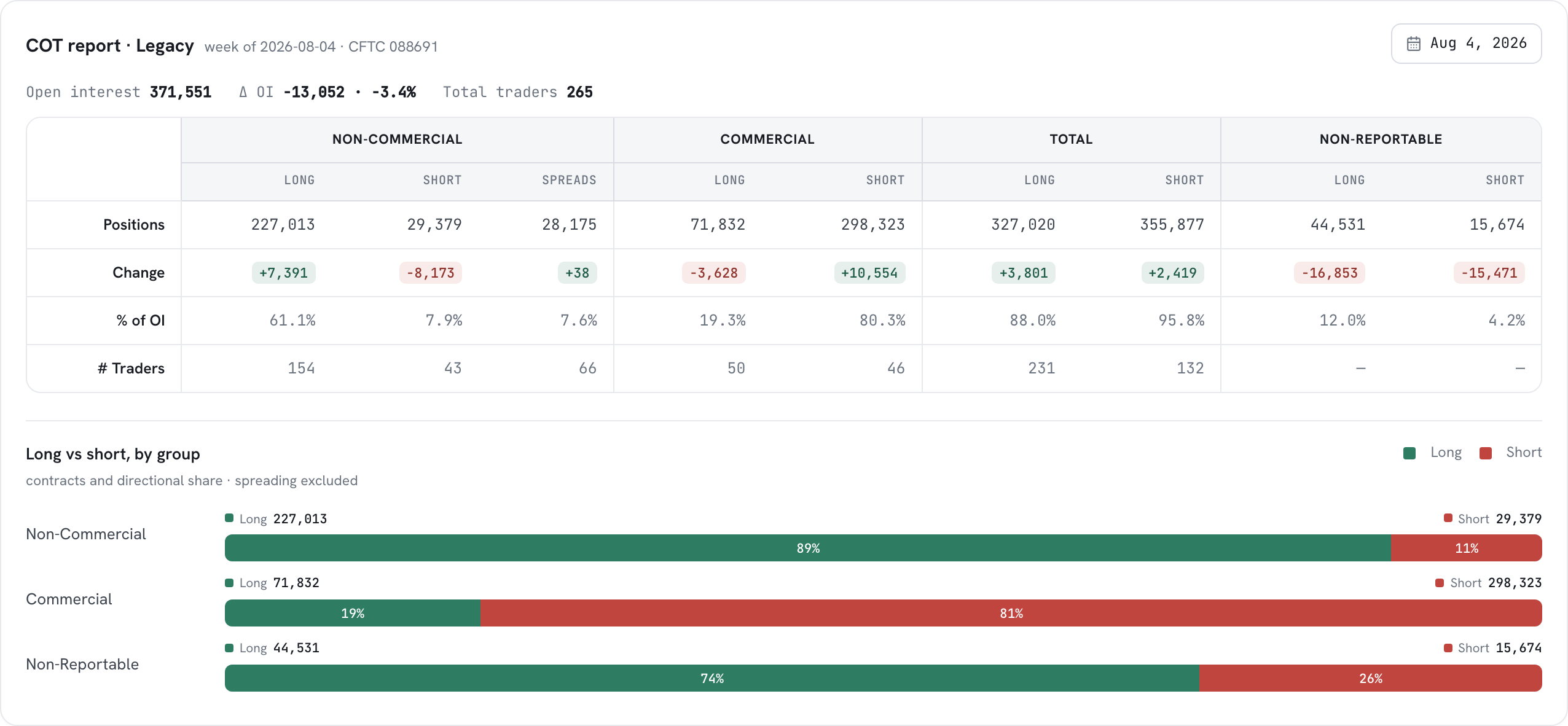Click the +10,554 change badge
This screenshot has height=726, width=1568.
click(870, 273)
